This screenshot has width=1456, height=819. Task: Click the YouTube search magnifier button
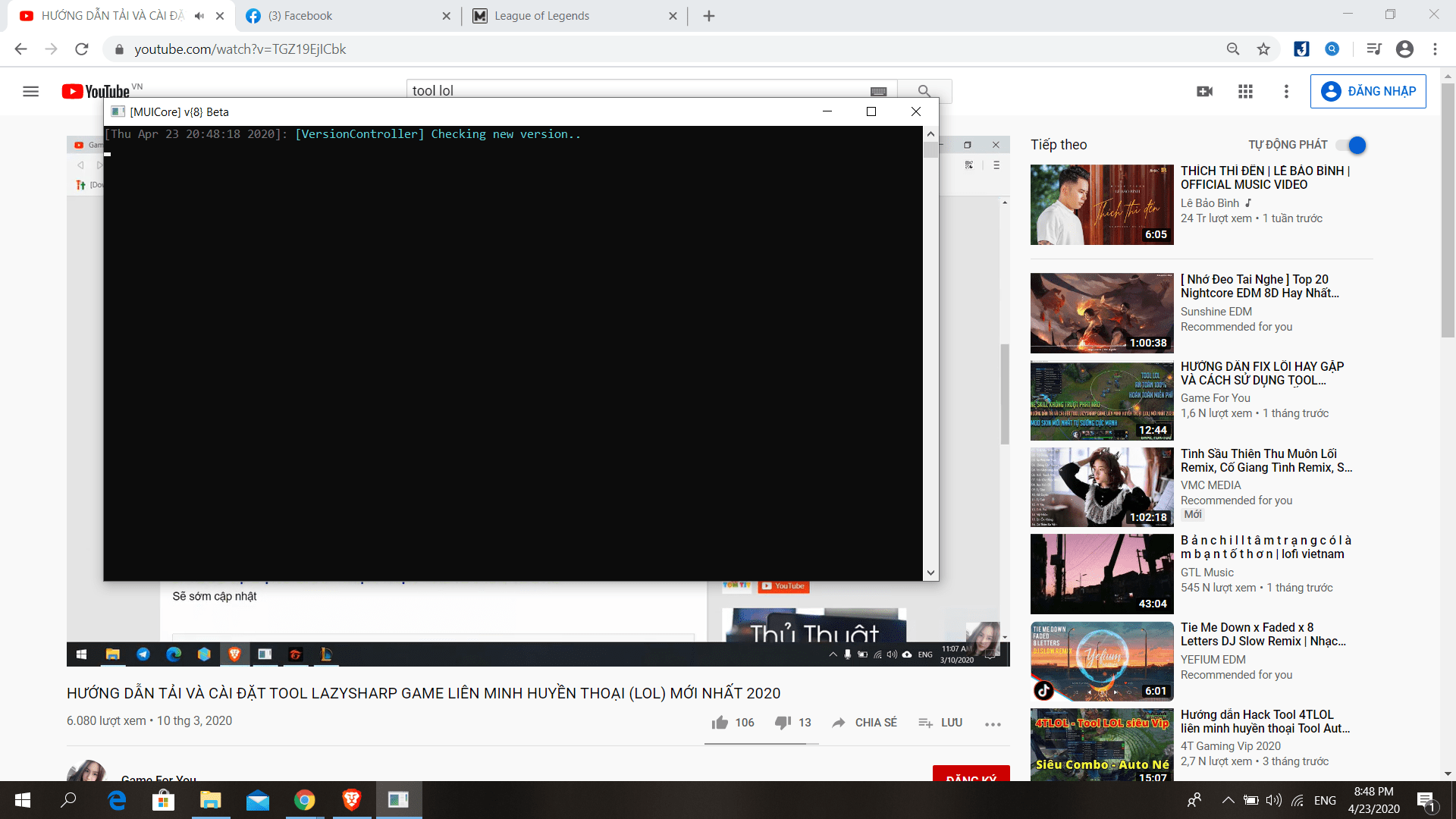(x=924, y=91)
